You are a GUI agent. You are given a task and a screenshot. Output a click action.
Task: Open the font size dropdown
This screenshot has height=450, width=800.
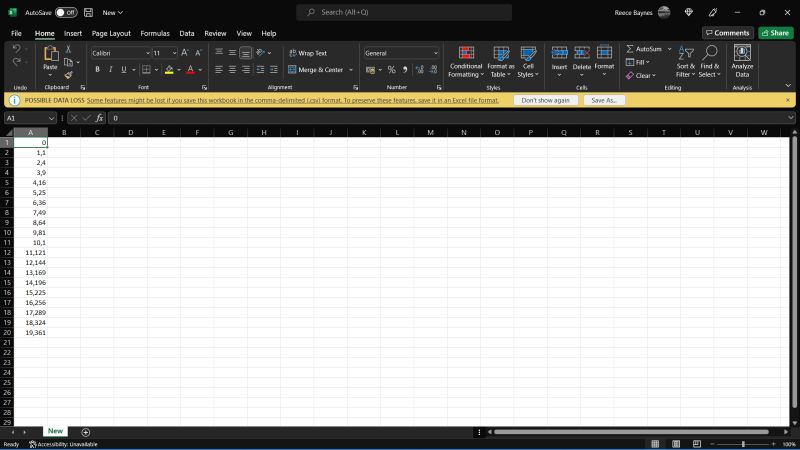pyautogui.click(x=174, y=53)
